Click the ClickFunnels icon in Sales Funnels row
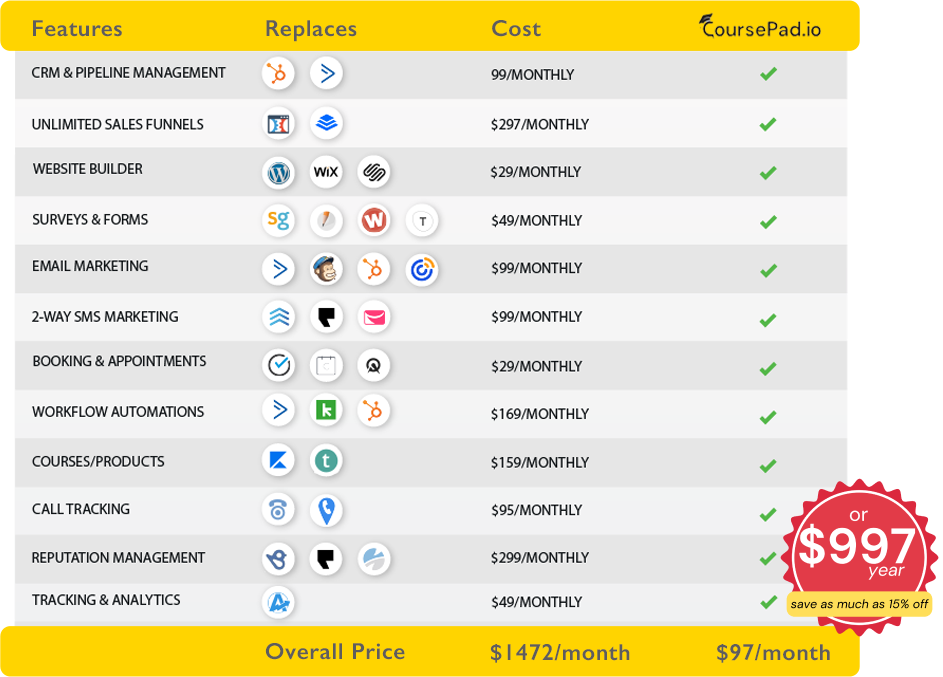This screenshot has width=943, height=677. click(x=278, y=124)
